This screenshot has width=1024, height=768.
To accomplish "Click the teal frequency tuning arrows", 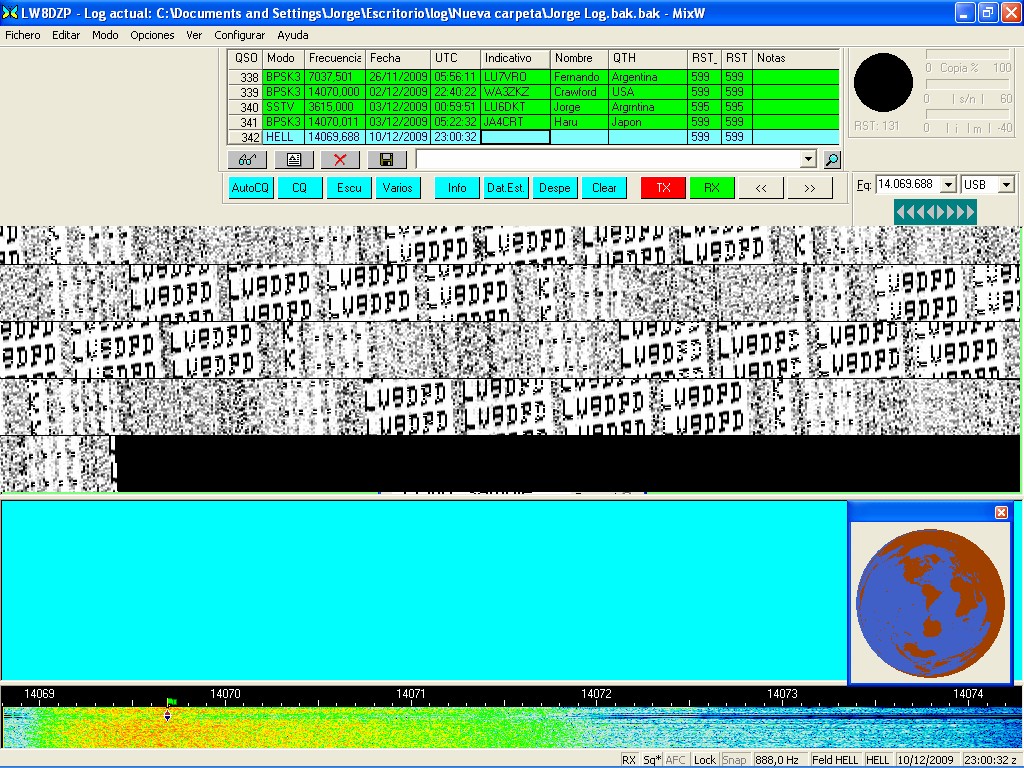I will (935, 212).
